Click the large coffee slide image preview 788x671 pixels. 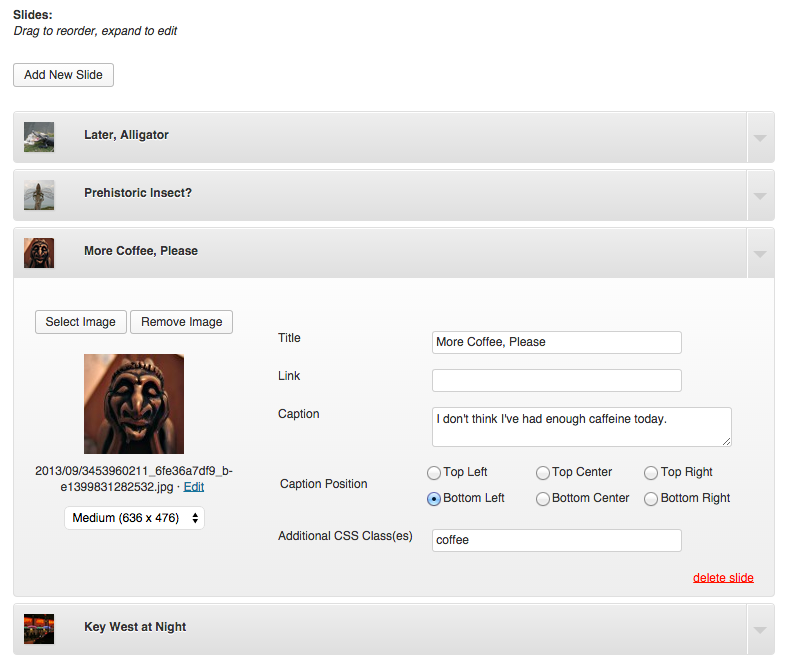(x=134, y=404)
